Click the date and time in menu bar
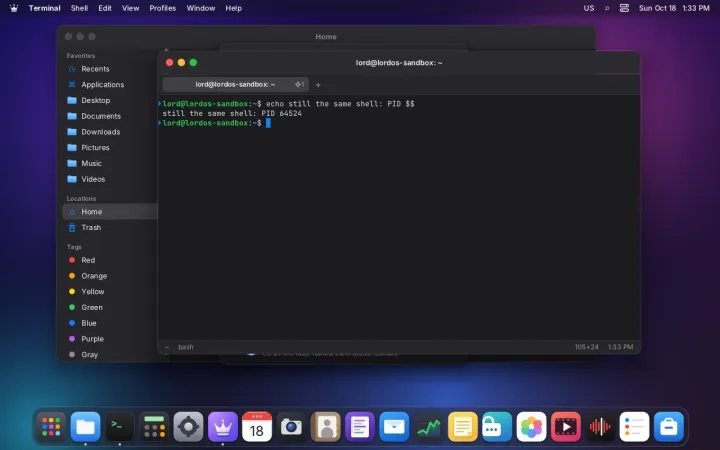The width and height of the screenshot is (720, 450). (674, 8)
